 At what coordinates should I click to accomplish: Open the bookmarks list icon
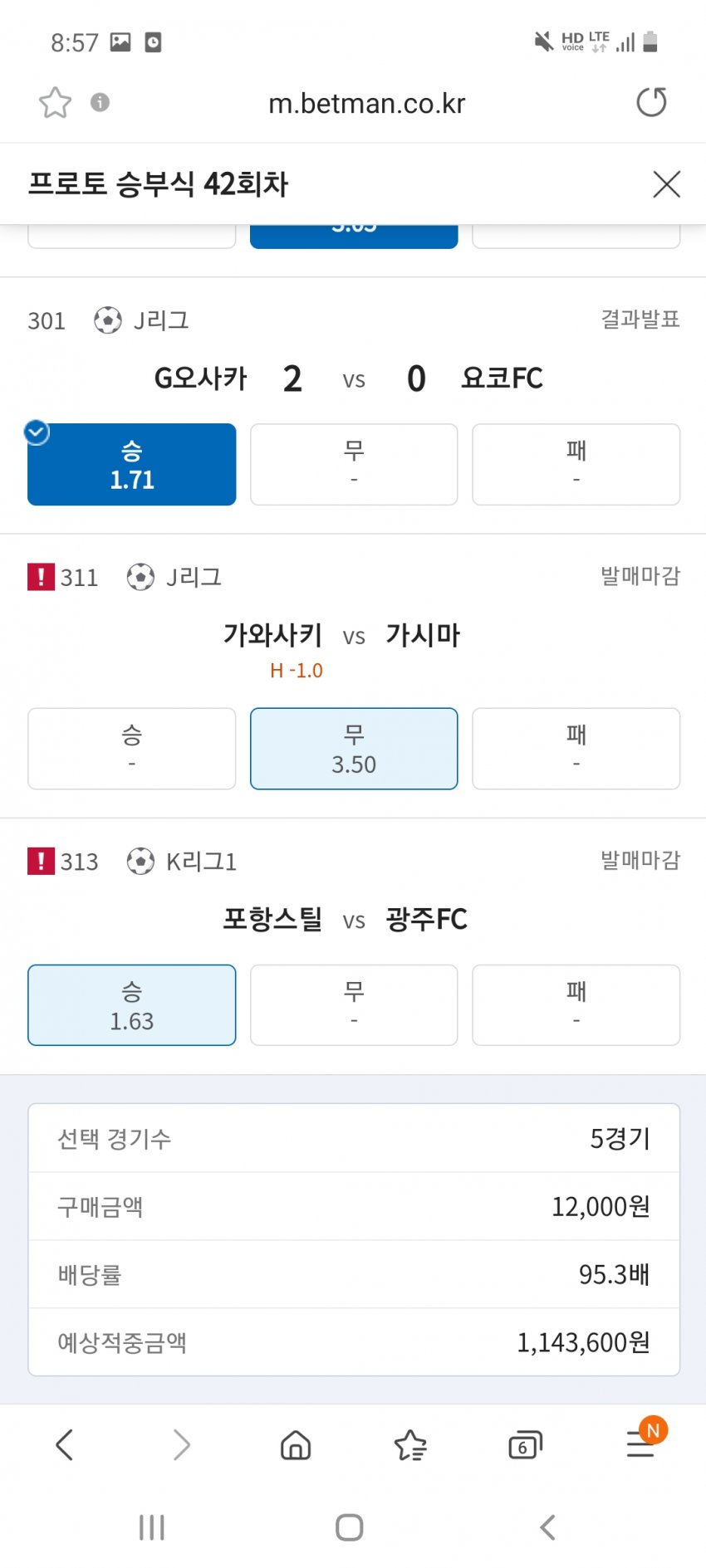click(410, 1445)
